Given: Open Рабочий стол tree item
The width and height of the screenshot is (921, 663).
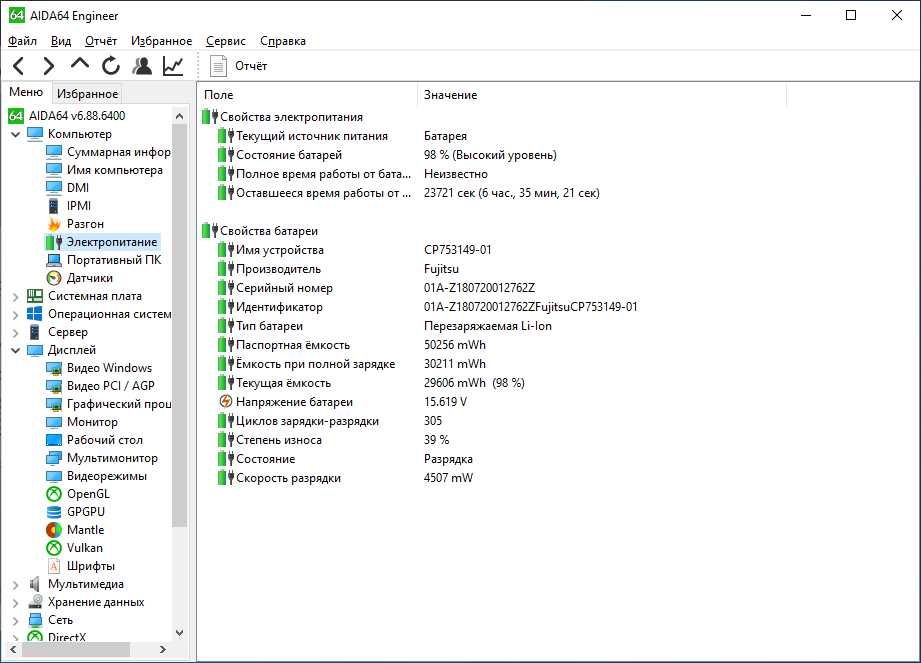Looking at the screenshot, I should coord(95,440).
